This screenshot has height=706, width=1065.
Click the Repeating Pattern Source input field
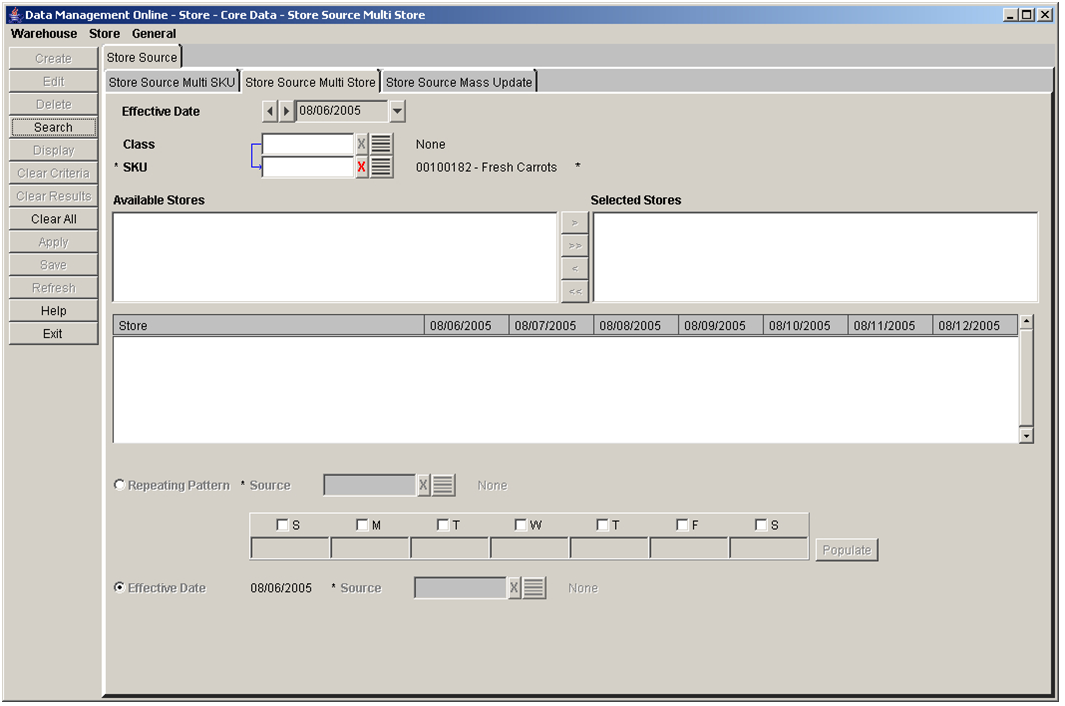[x=370, y=485]
